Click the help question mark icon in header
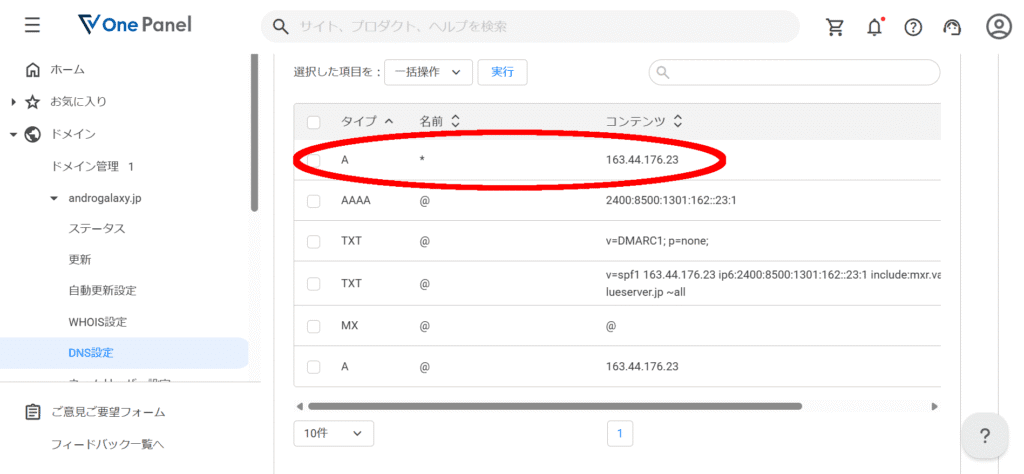Viewport: 1024px width, 474px height. coord(913,27)
